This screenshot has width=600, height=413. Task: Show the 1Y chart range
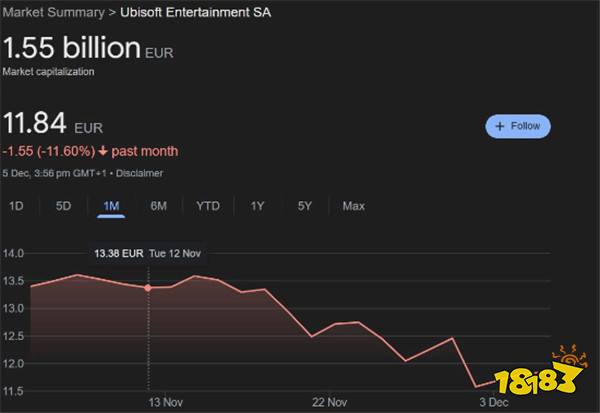click(257, 206)
